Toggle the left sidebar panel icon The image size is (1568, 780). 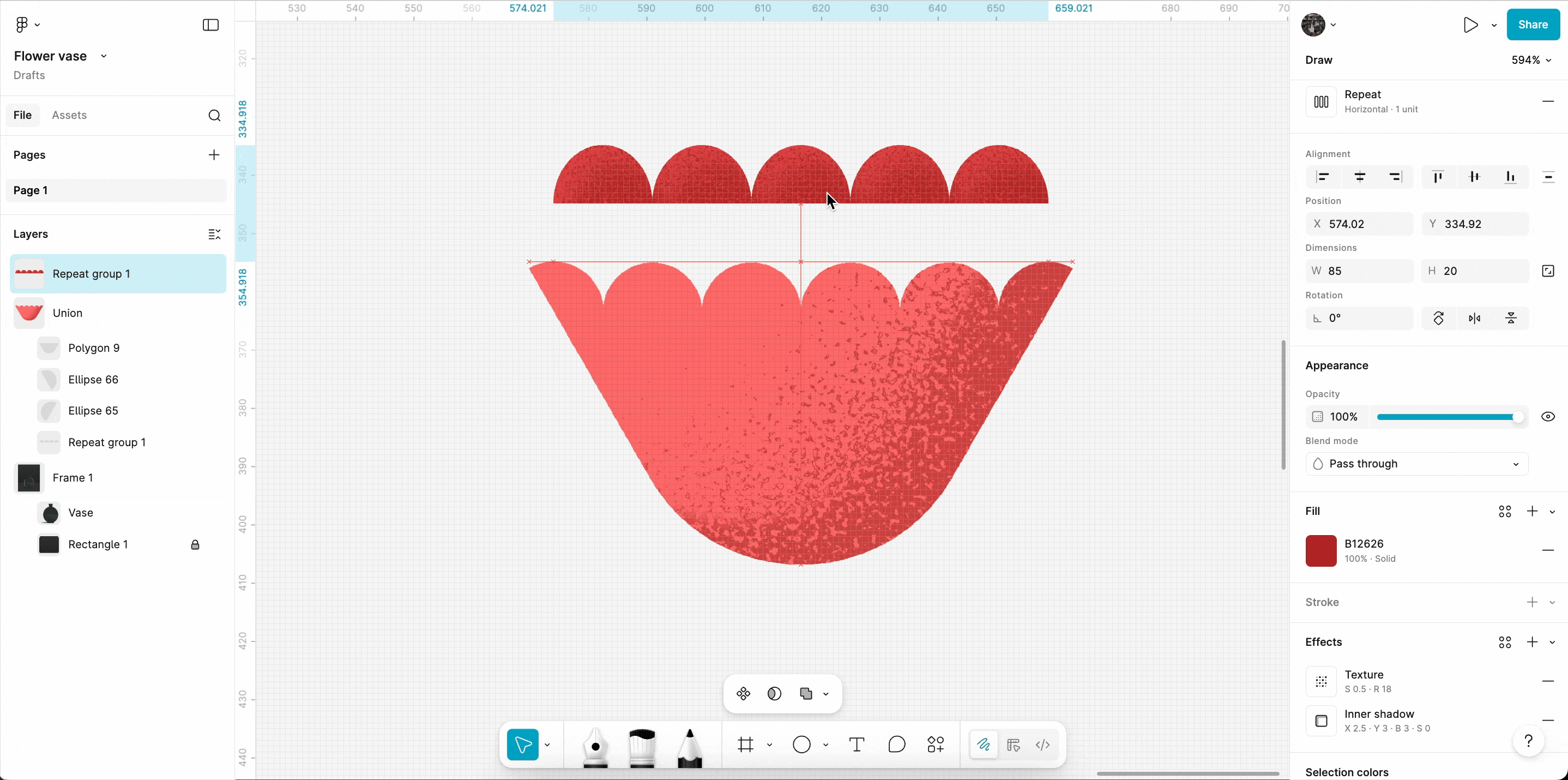coord(210,25)
